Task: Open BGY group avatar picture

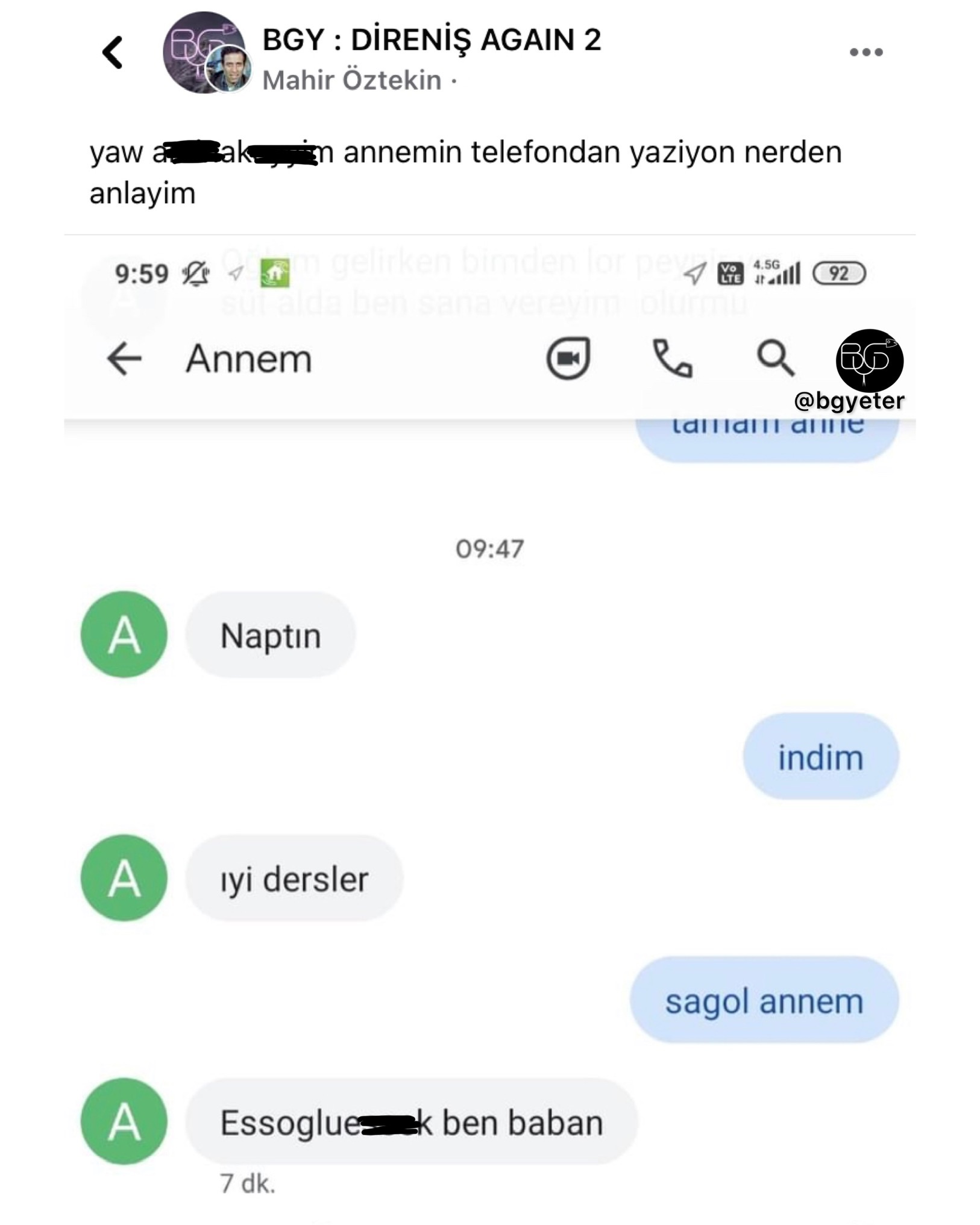Action: pyautogui.click(x=204, y=52)
